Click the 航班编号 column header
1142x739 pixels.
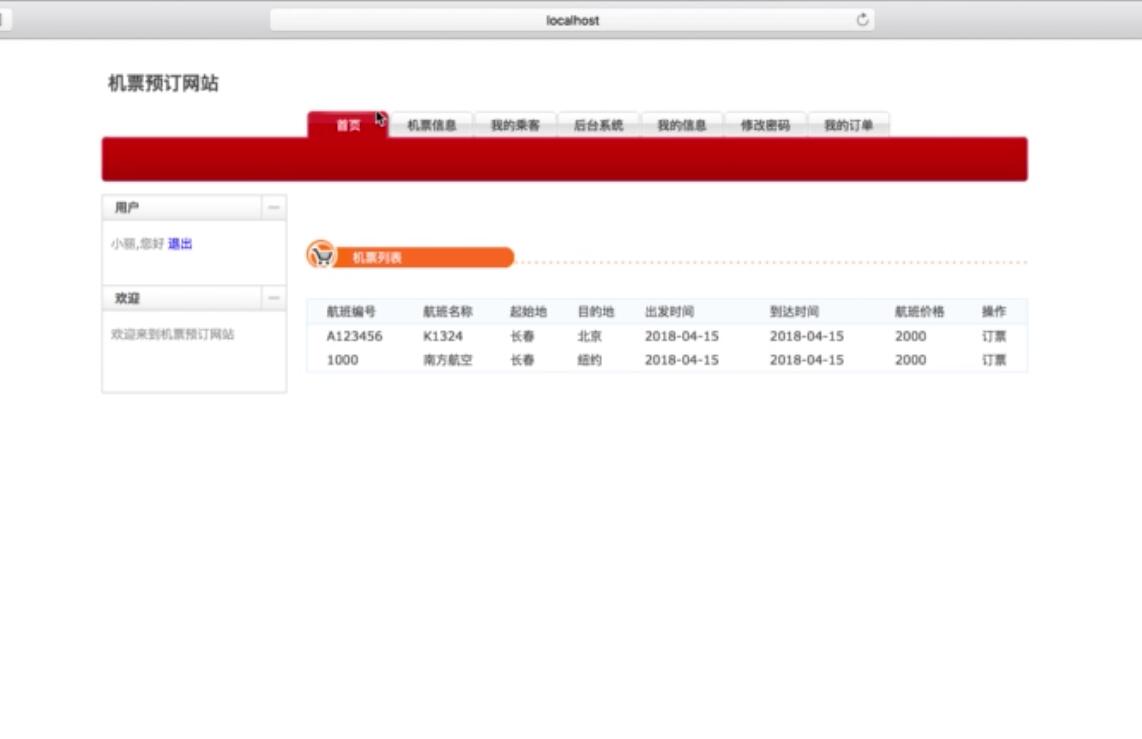tap(351, 312)
